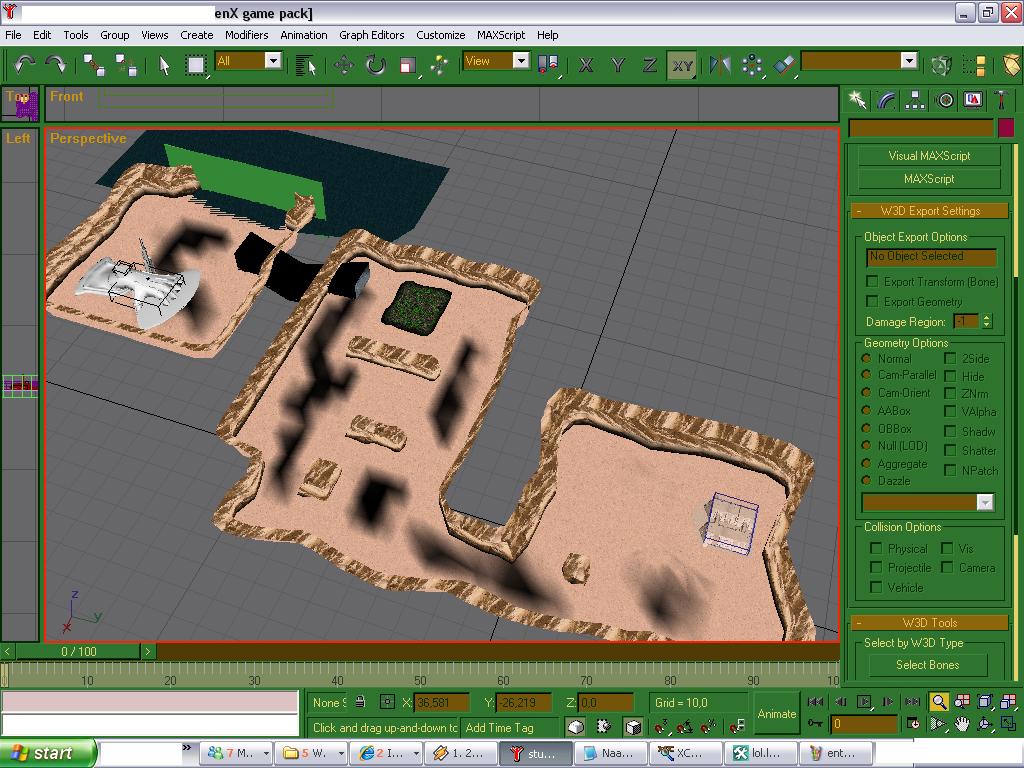The width and height of the screenshot is (1024, 768).
Task: Click the Visual MAXScript button
Action: [x=929, y=156]
